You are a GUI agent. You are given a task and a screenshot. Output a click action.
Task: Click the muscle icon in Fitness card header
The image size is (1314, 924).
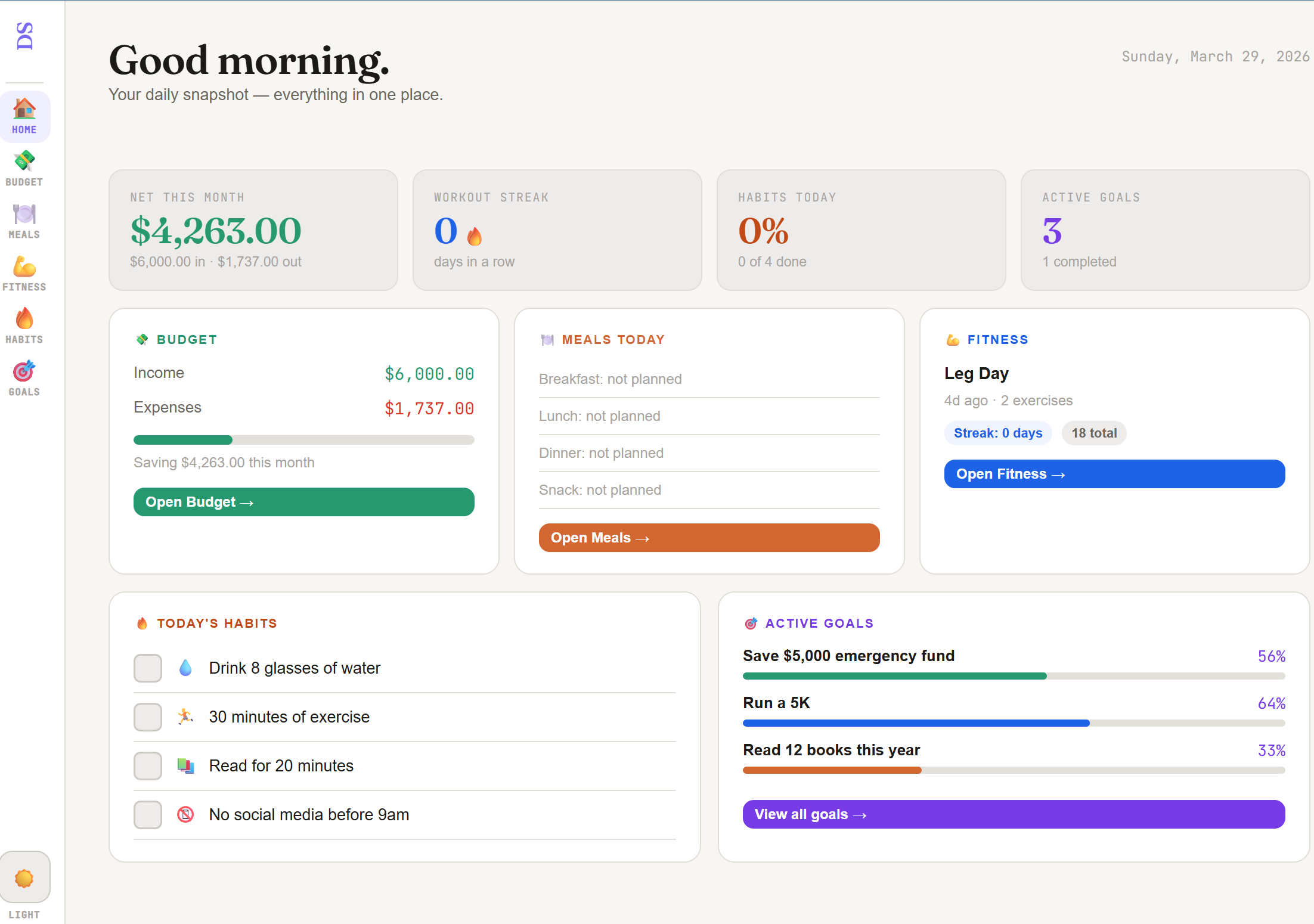click(x=952, y=339)
